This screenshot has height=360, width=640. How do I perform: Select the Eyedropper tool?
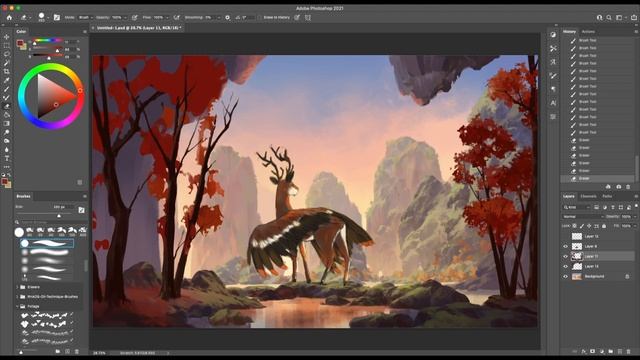[x=7, y=80]
